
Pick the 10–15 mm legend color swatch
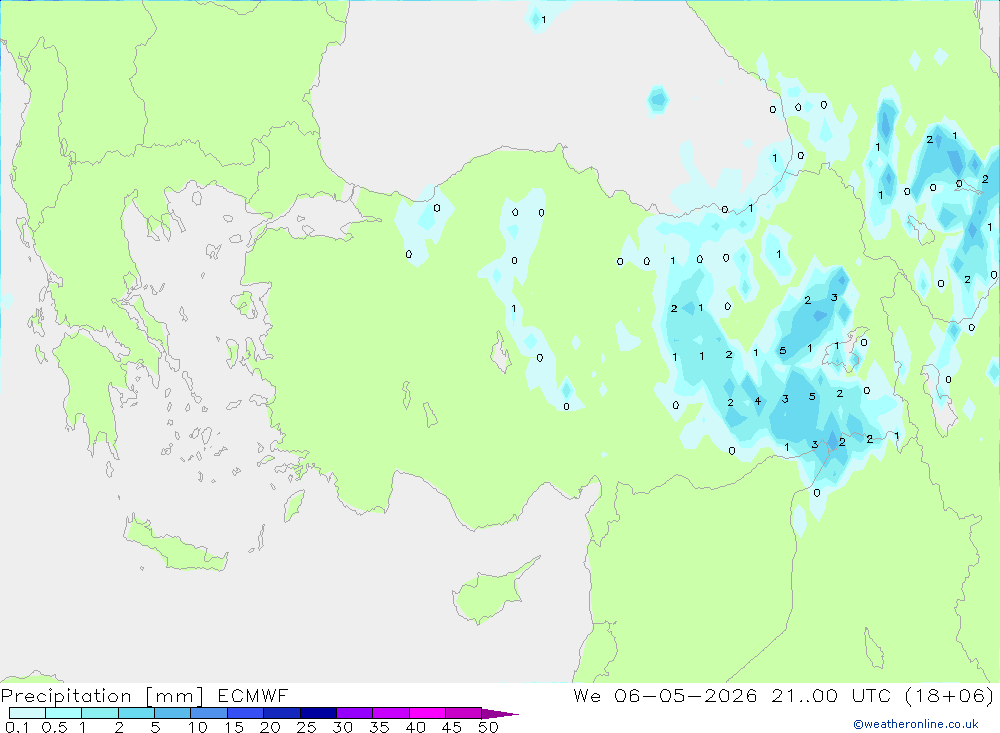(x=209, y=713)
